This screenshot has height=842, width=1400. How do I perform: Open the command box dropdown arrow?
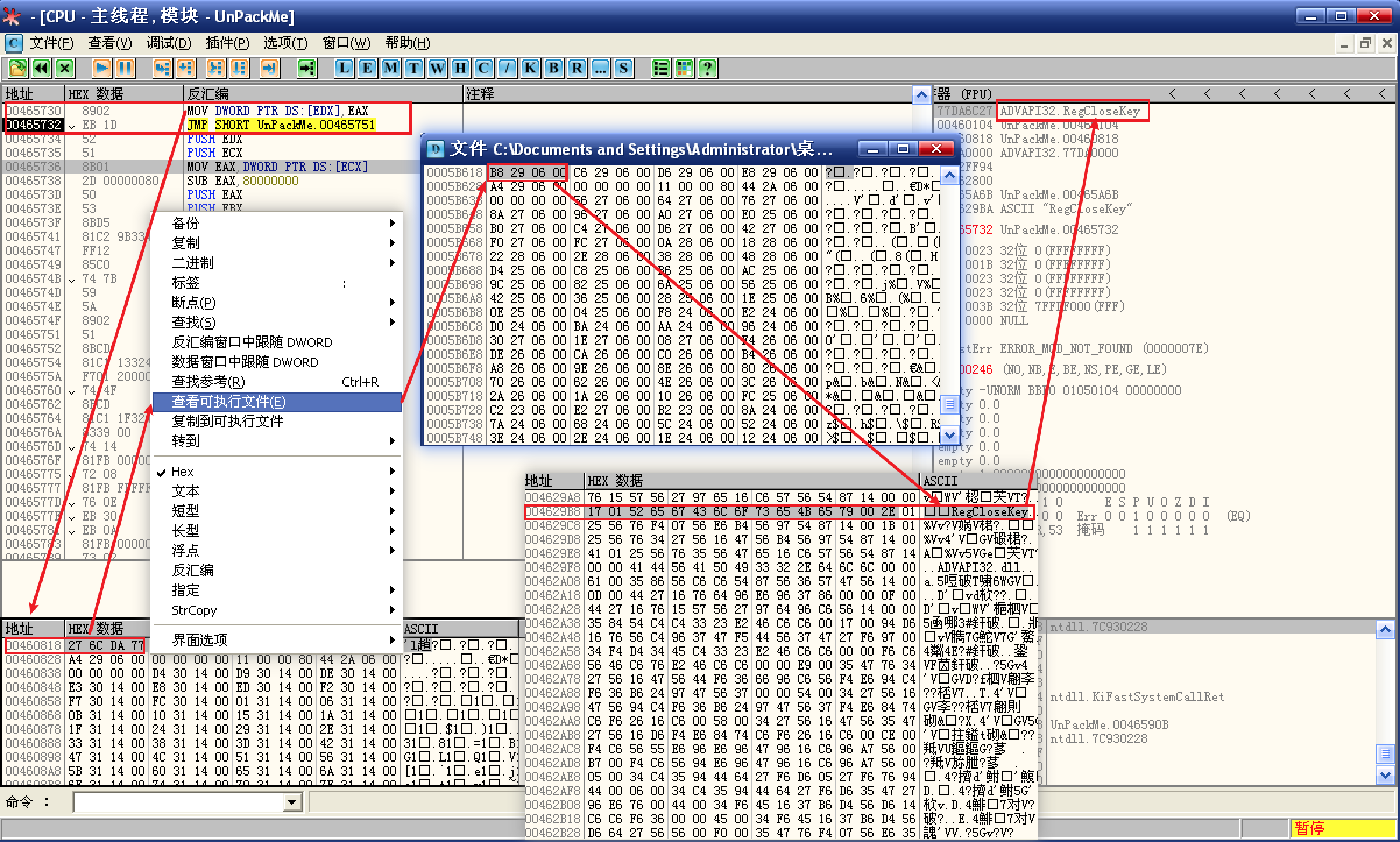(292, 802)
